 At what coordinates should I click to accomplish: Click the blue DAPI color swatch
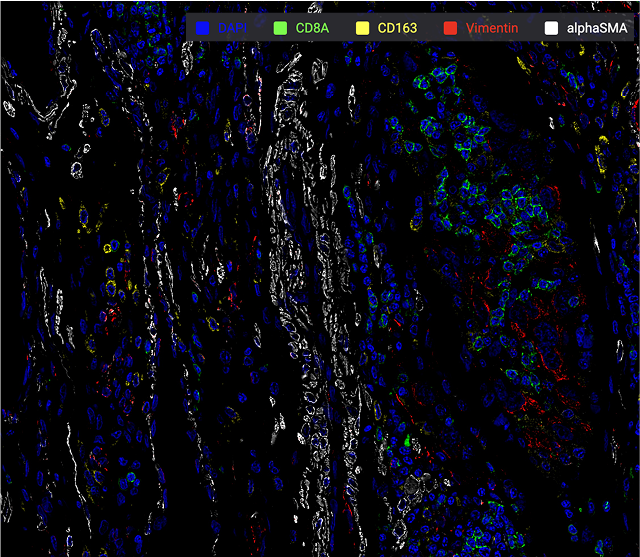205,28
